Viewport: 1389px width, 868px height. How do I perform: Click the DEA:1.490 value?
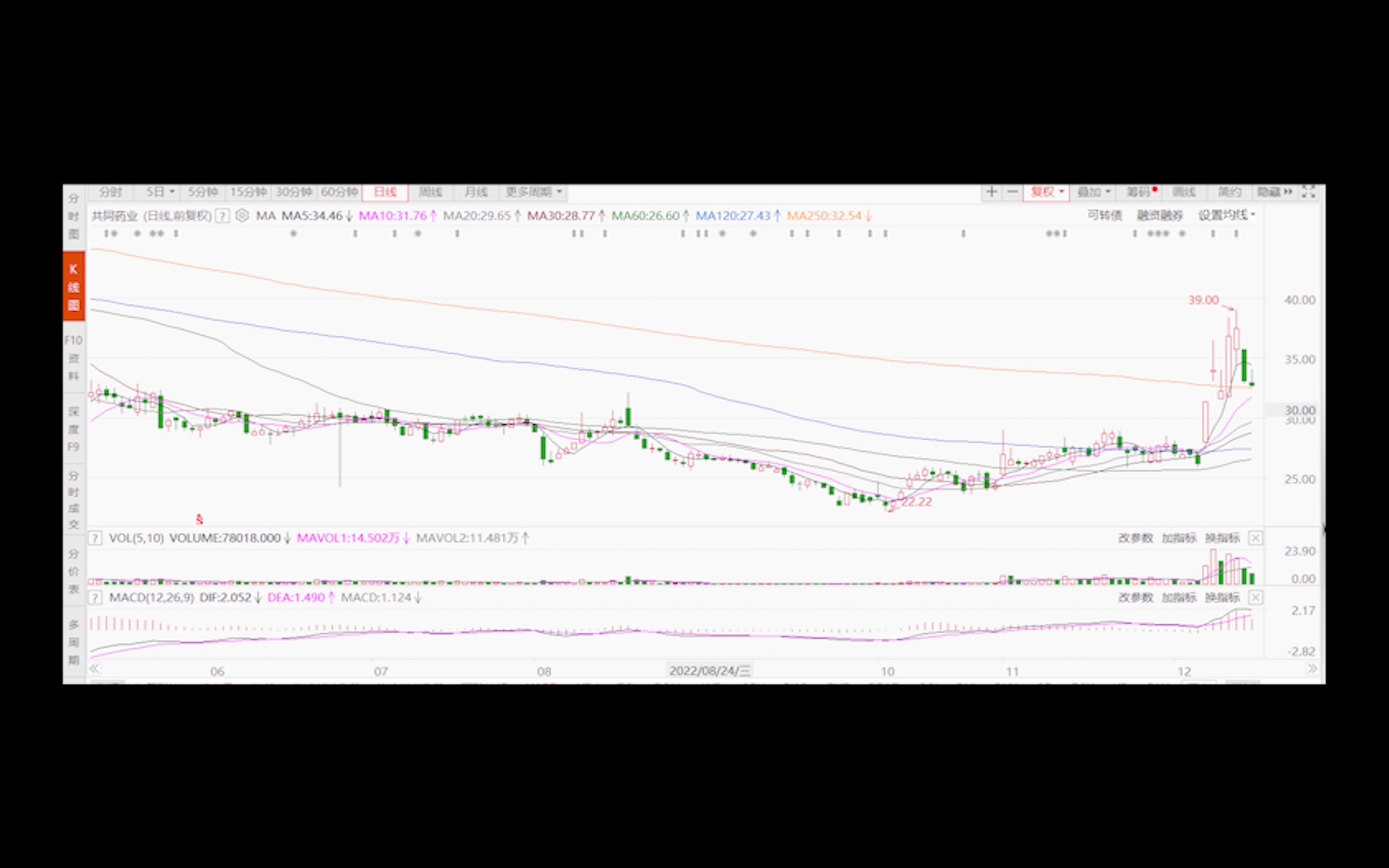coord(296,598)
